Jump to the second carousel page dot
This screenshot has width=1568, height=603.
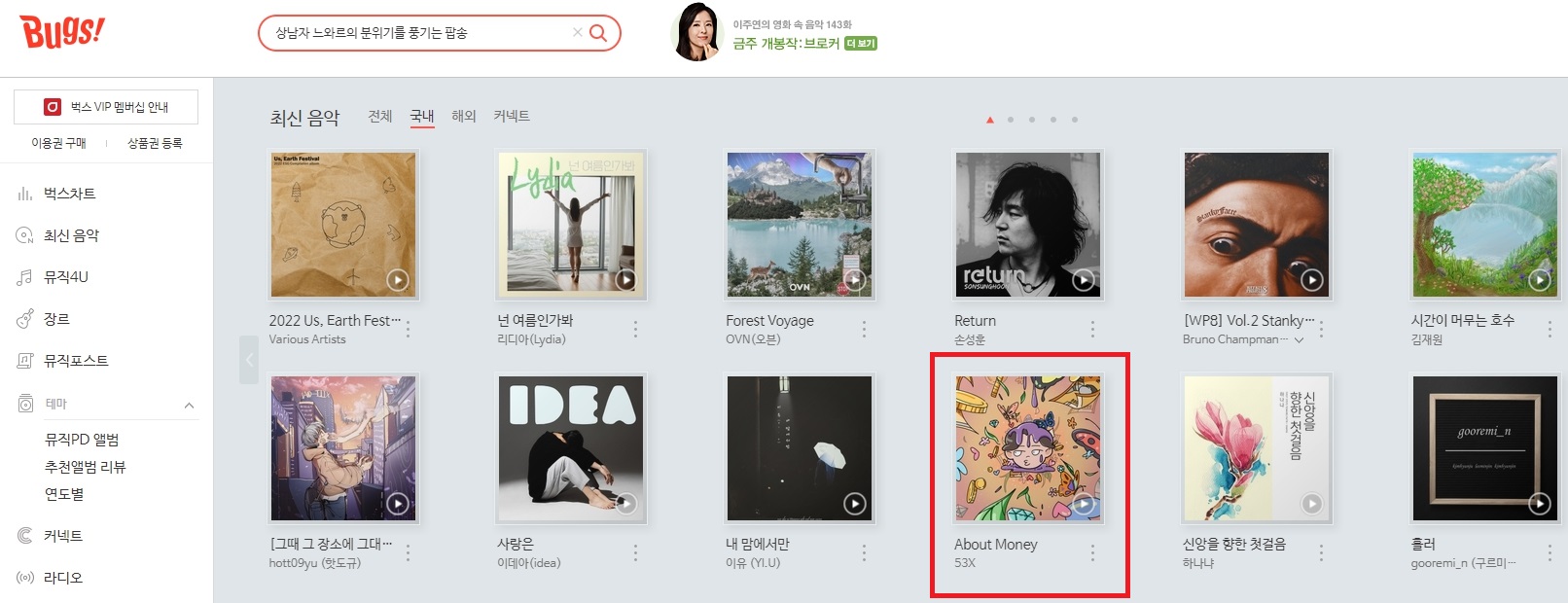click(x=1011, y=120)
